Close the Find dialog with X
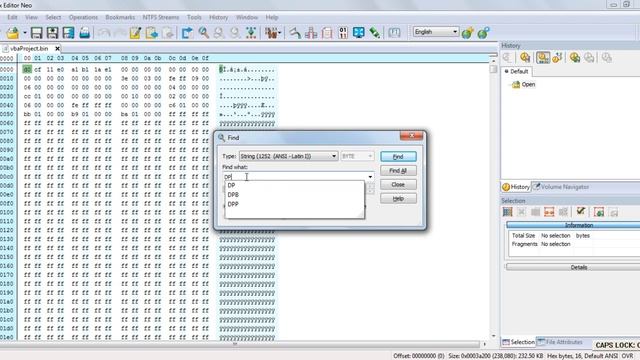 (411, 136)
